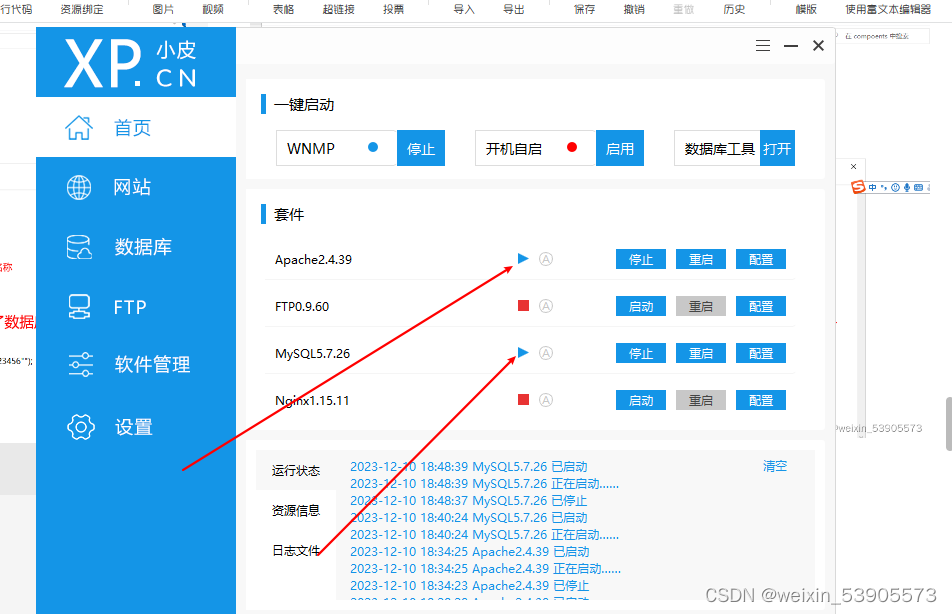Open the 网站 section in sidebar
The width and height of the screenshot is (952, 614).
pyautogui.click(x=136, y=187)
